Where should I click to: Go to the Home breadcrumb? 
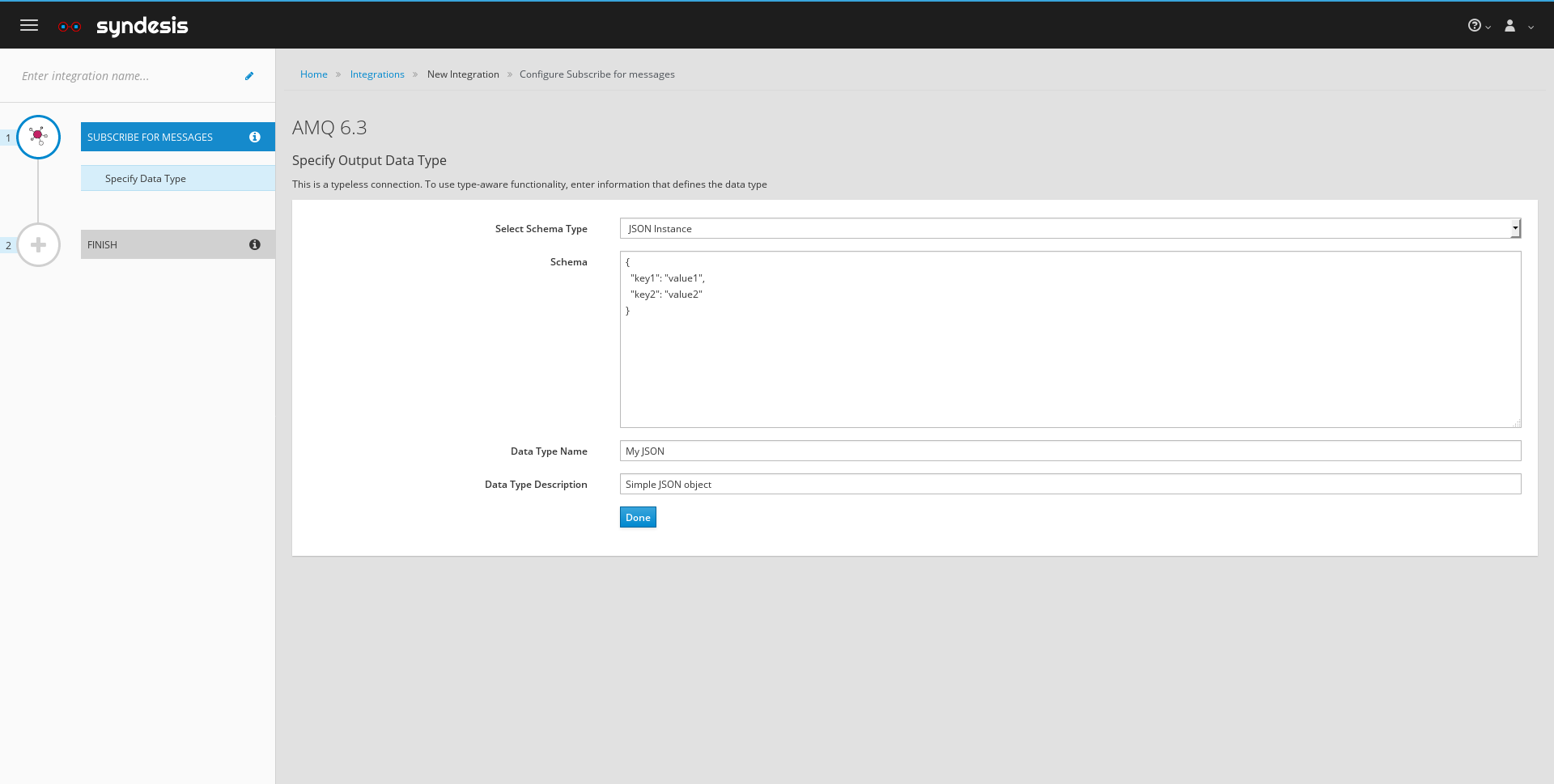click(x=314, y=74)
